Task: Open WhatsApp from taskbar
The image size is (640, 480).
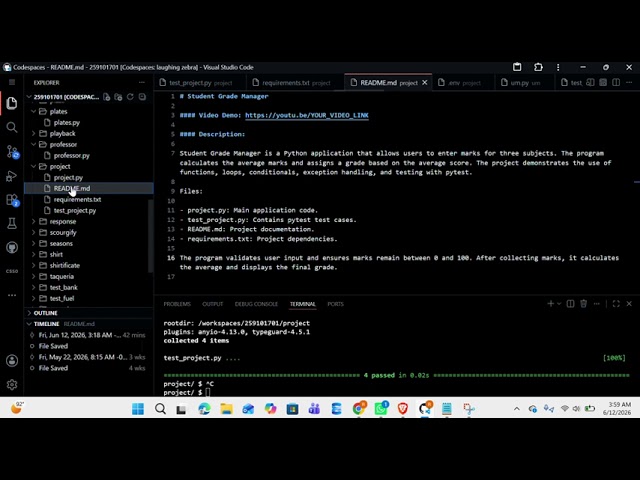Action: click(x=381, y=409)
